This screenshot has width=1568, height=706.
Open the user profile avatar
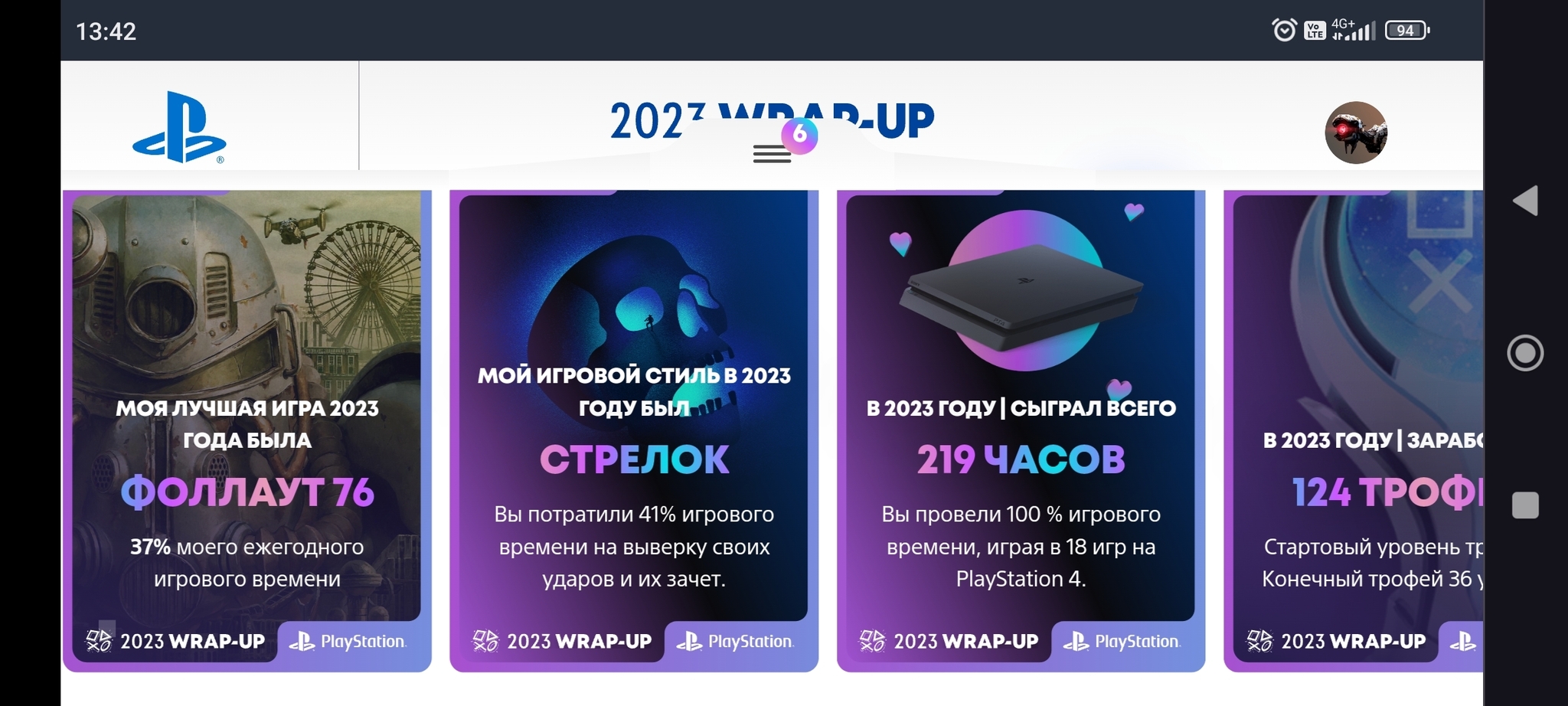[1356, 132]
